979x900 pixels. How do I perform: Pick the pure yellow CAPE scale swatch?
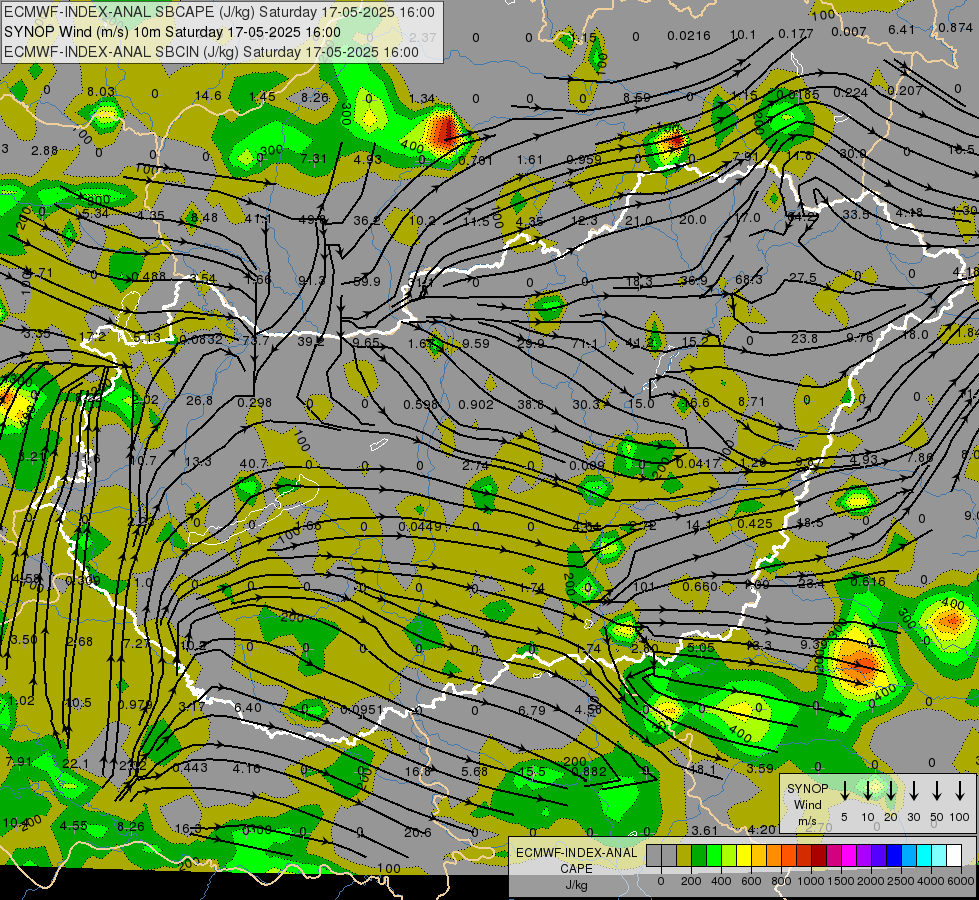point(744,855)
